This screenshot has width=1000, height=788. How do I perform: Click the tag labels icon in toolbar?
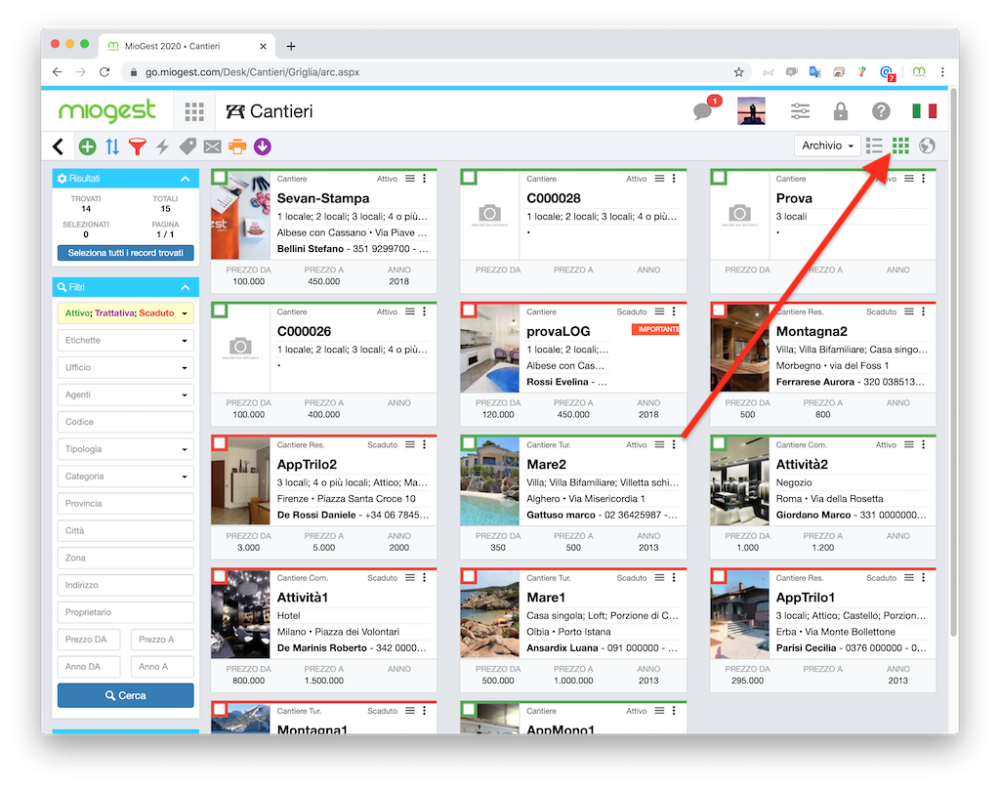click(188, 147)
